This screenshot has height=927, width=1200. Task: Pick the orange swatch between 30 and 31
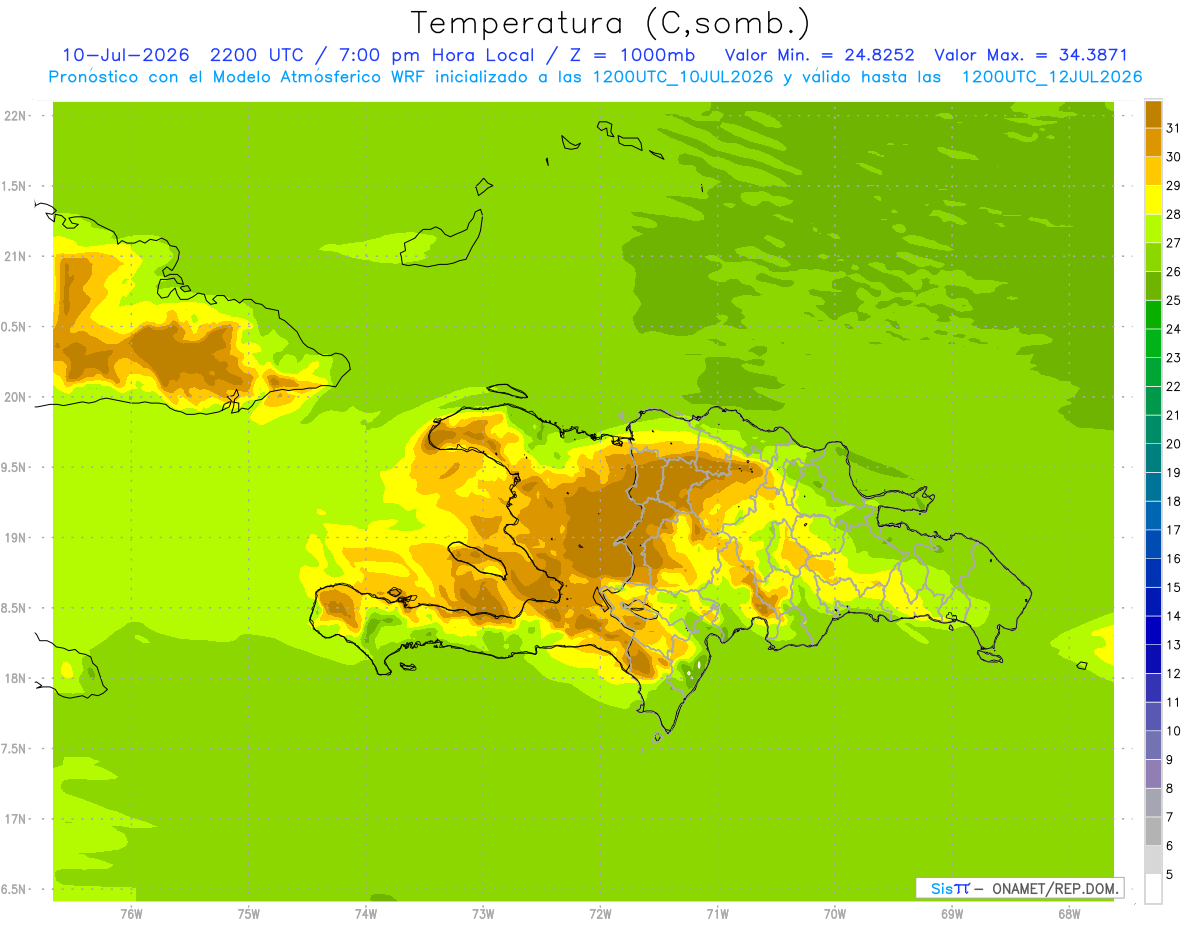pyautogui.click(x=1153, y=142)
